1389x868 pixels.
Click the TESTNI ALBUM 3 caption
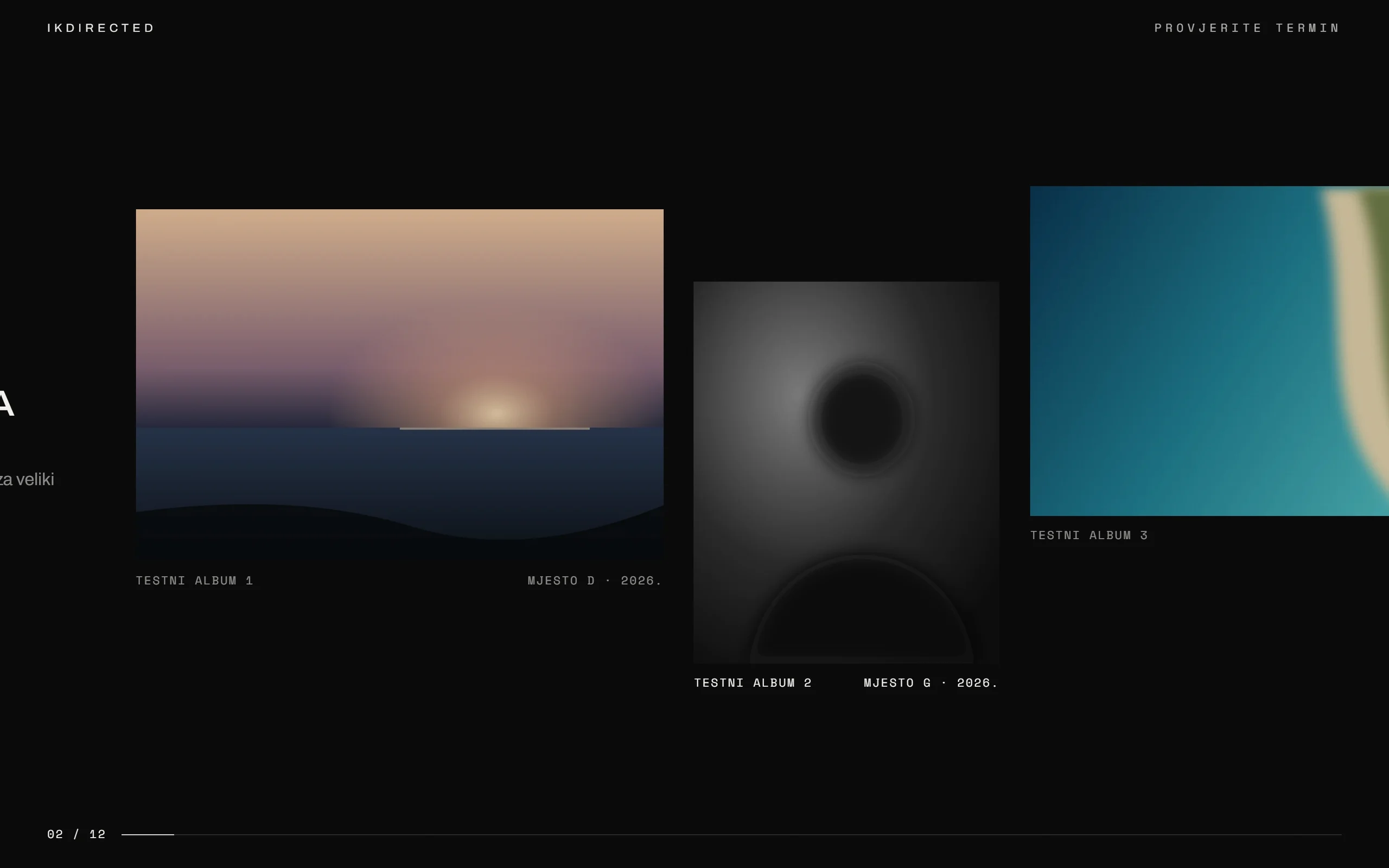tap(1089, 535)
